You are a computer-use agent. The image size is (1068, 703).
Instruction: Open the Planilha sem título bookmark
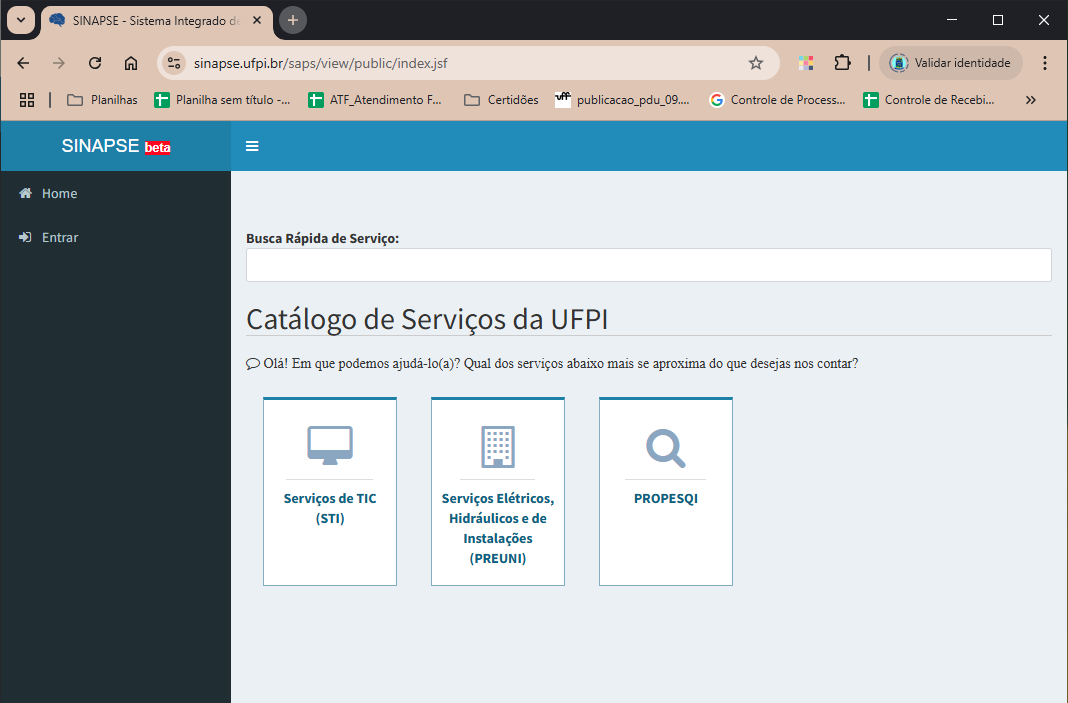point(222,100)
